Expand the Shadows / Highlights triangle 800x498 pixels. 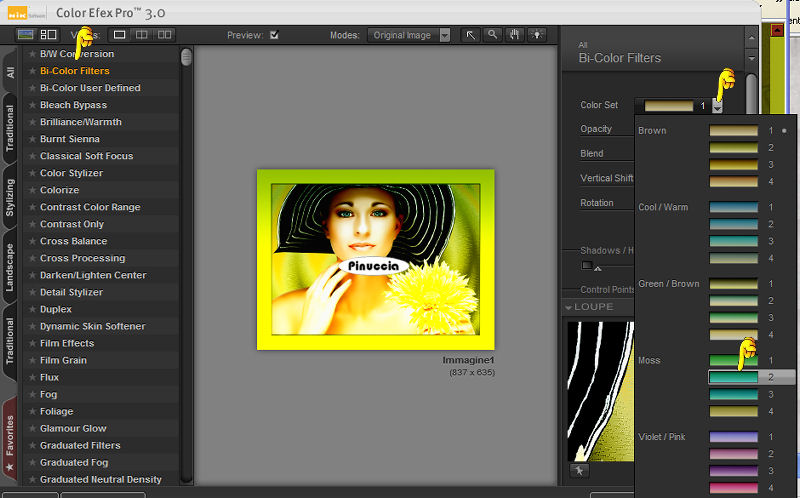click(x=597, y=268)
